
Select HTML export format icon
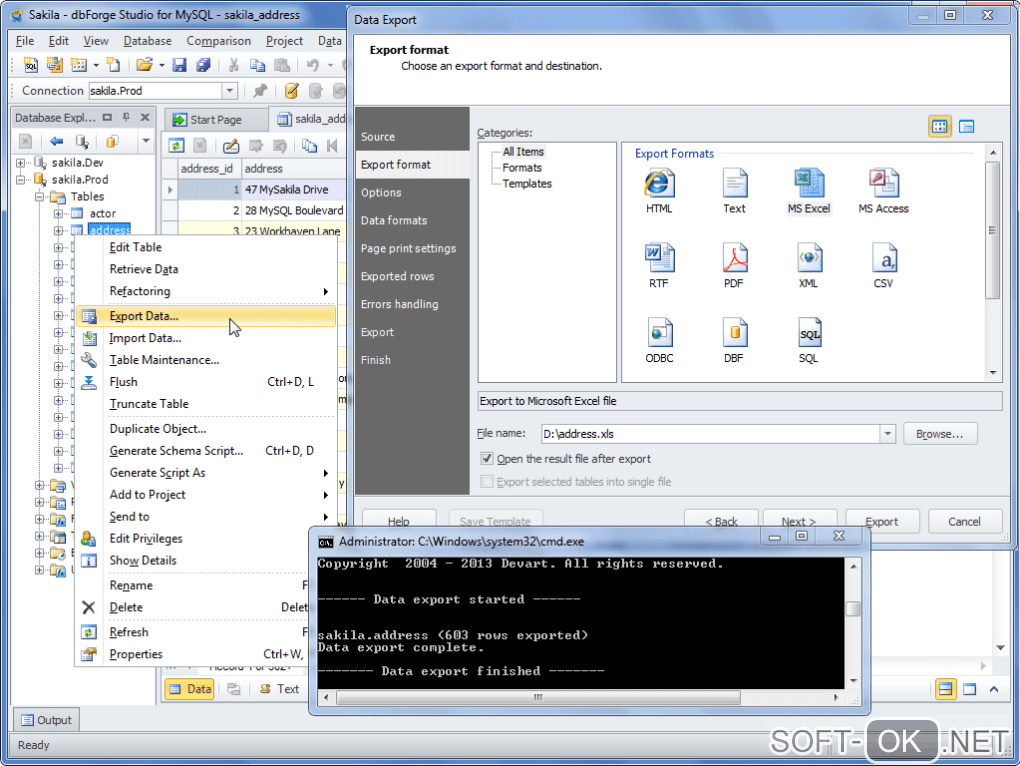[x=659, y=191]
